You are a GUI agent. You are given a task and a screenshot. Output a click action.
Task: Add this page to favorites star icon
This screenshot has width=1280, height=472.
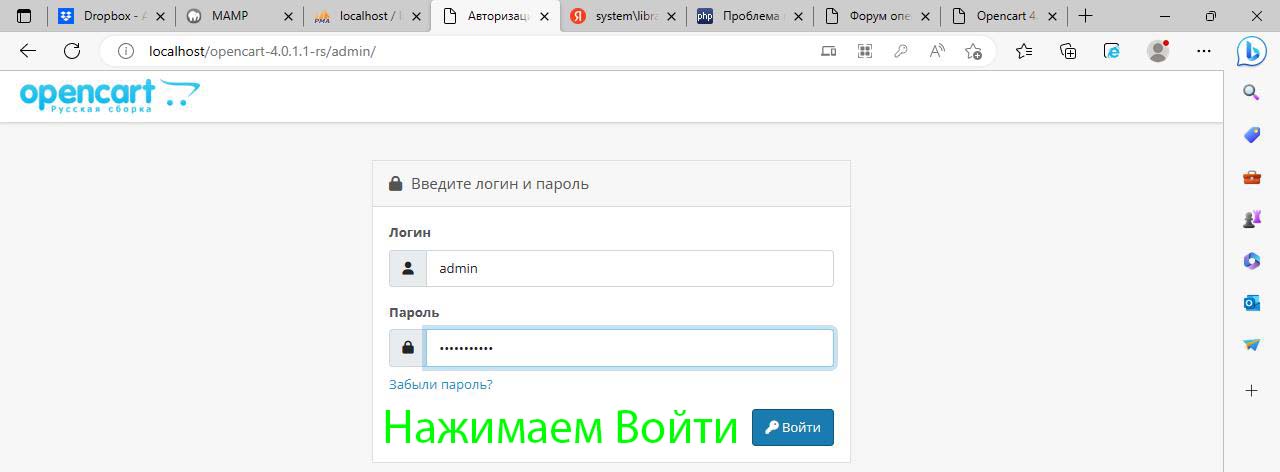click(973, 51)
